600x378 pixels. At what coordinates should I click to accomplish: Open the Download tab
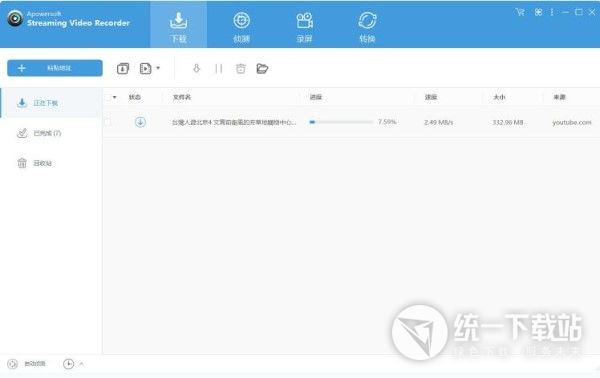pos(178,24)
